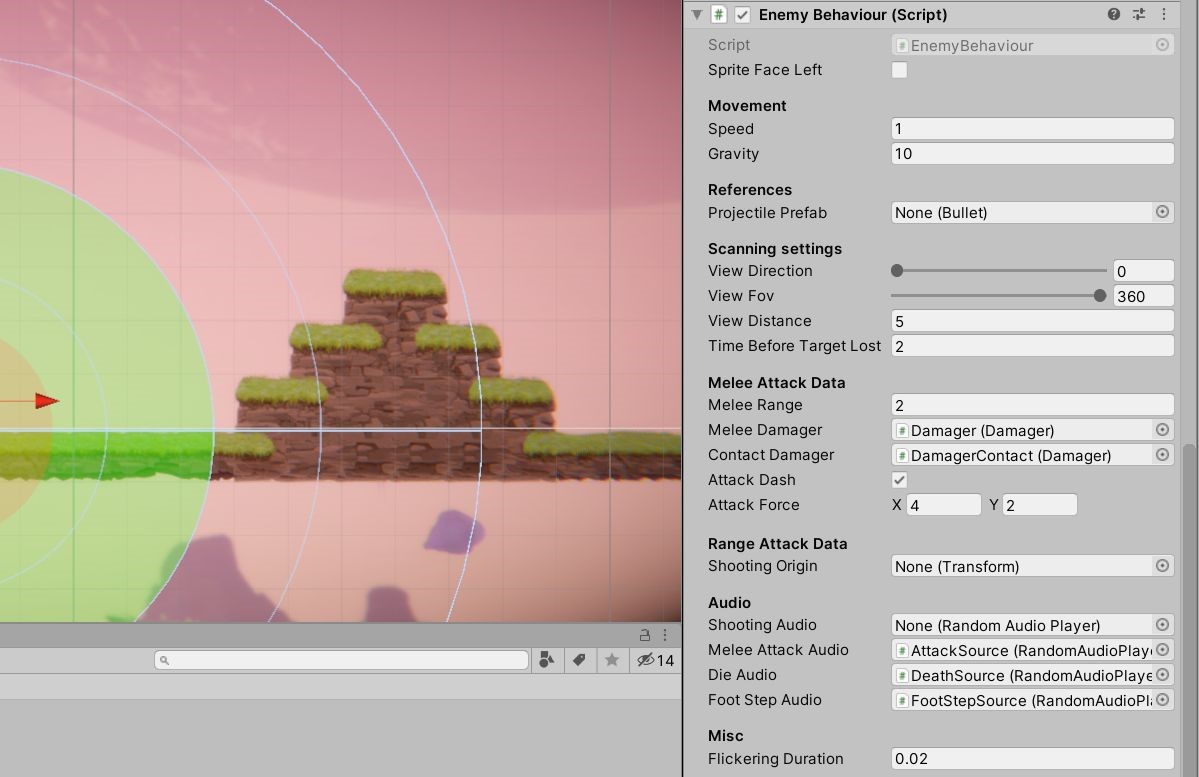Open Contact Damager object picker
1199x777 pixels.
1162,455
